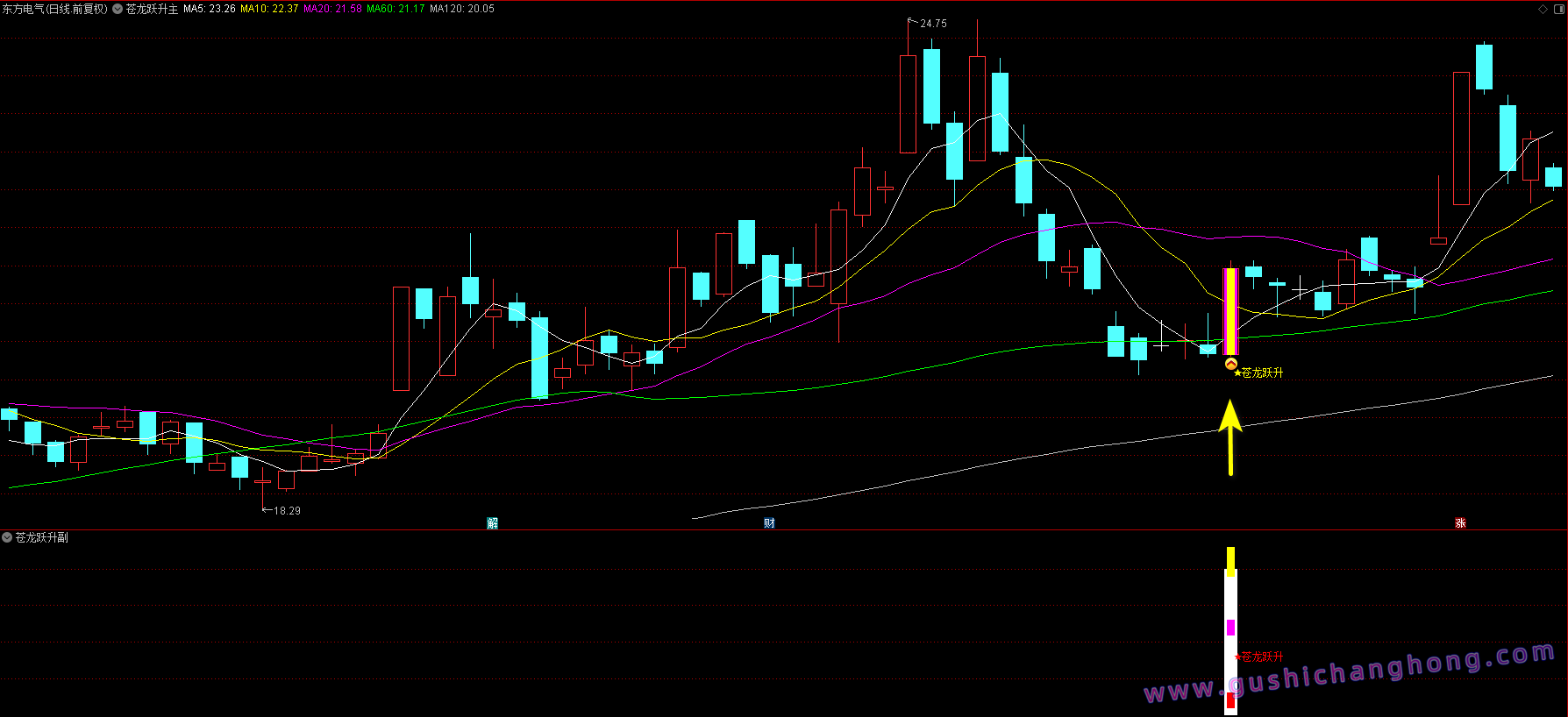Viewport: 1568px width, 717px height.
Task: Click the 24.75 high price label
Action: (933, 24)
